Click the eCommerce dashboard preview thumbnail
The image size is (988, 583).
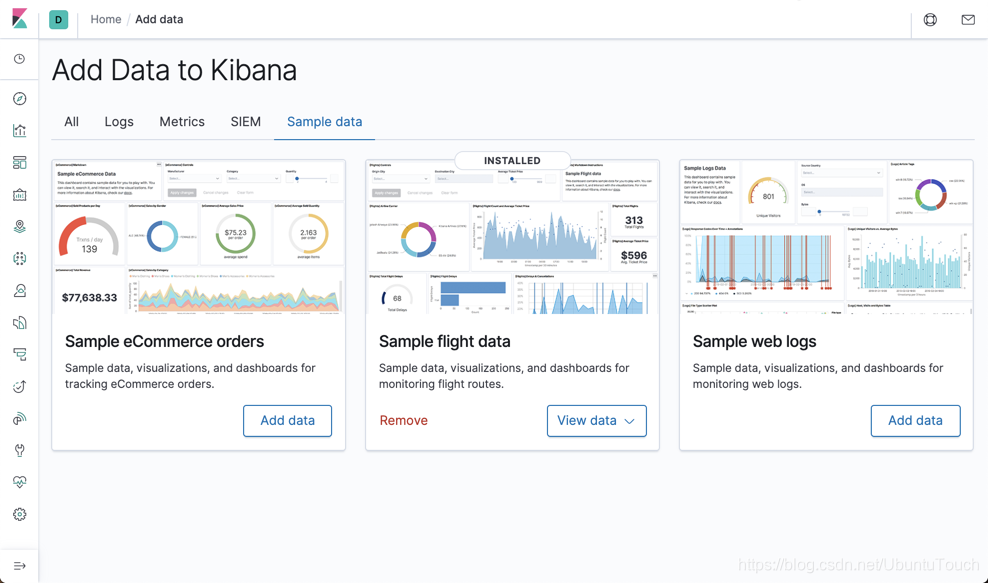(x=198, y=237)
